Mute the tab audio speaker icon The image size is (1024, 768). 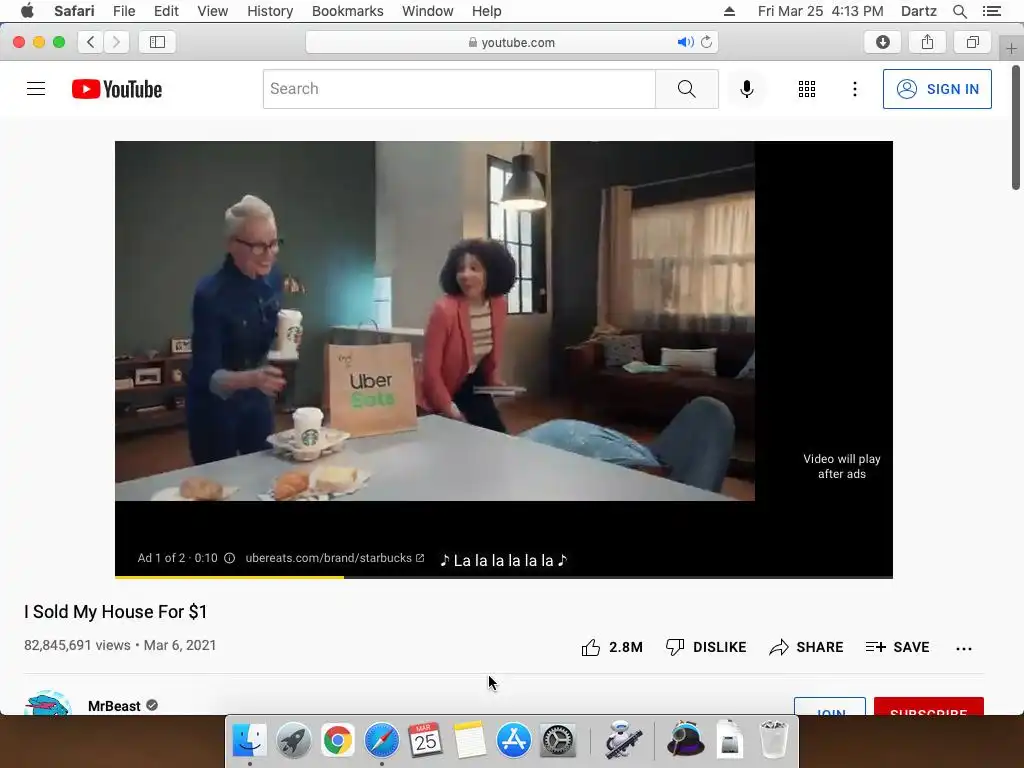[x=684, y=42]
